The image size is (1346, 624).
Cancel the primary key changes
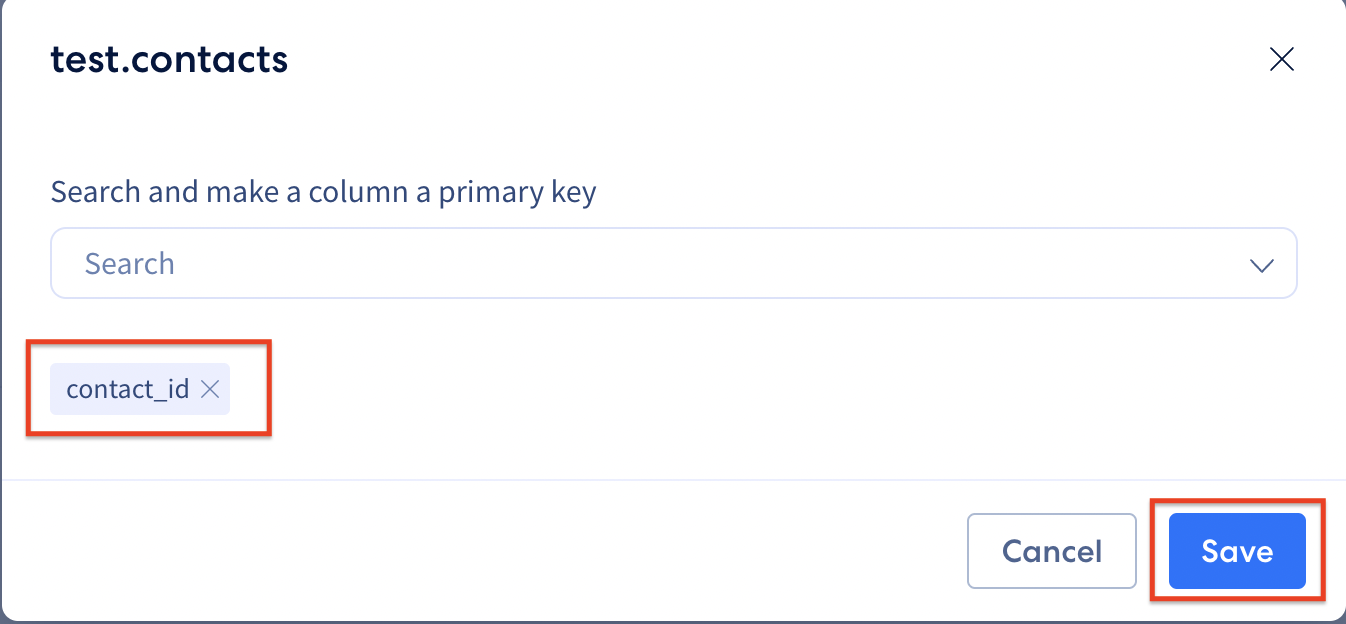pos(1051,551)
